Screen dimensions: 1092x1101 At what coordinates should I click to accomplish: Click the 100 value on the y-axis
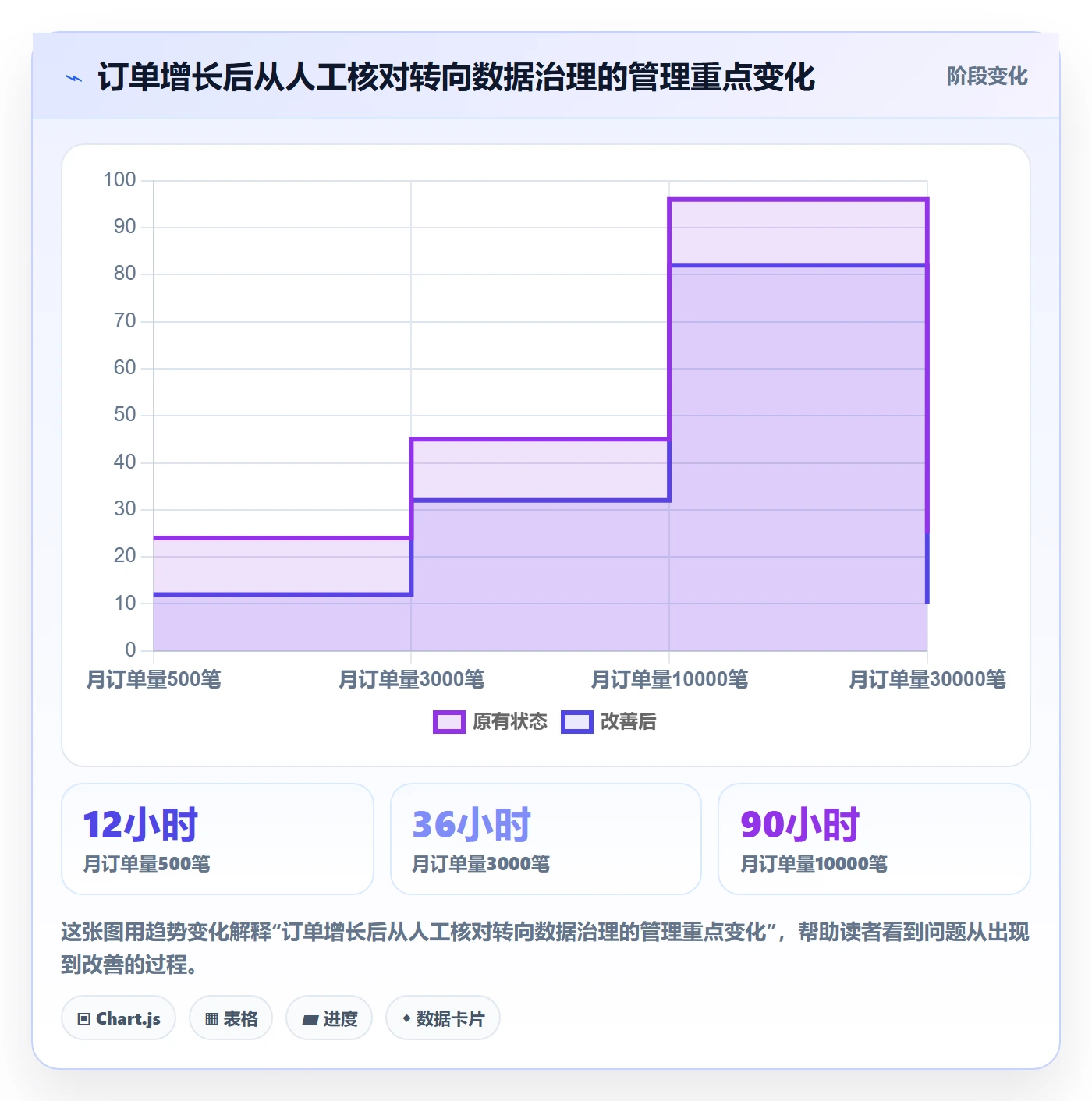coord(120,180)
